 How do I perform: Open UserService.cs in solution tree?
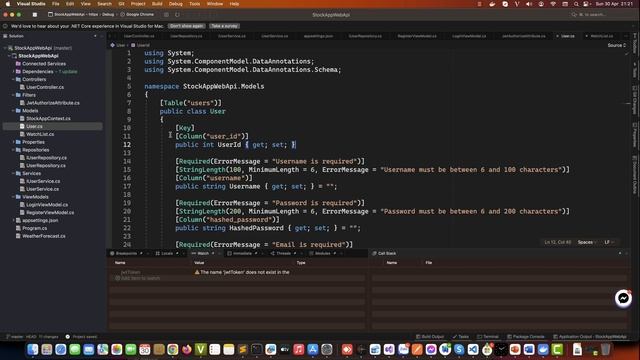click(x=42, y=189)
